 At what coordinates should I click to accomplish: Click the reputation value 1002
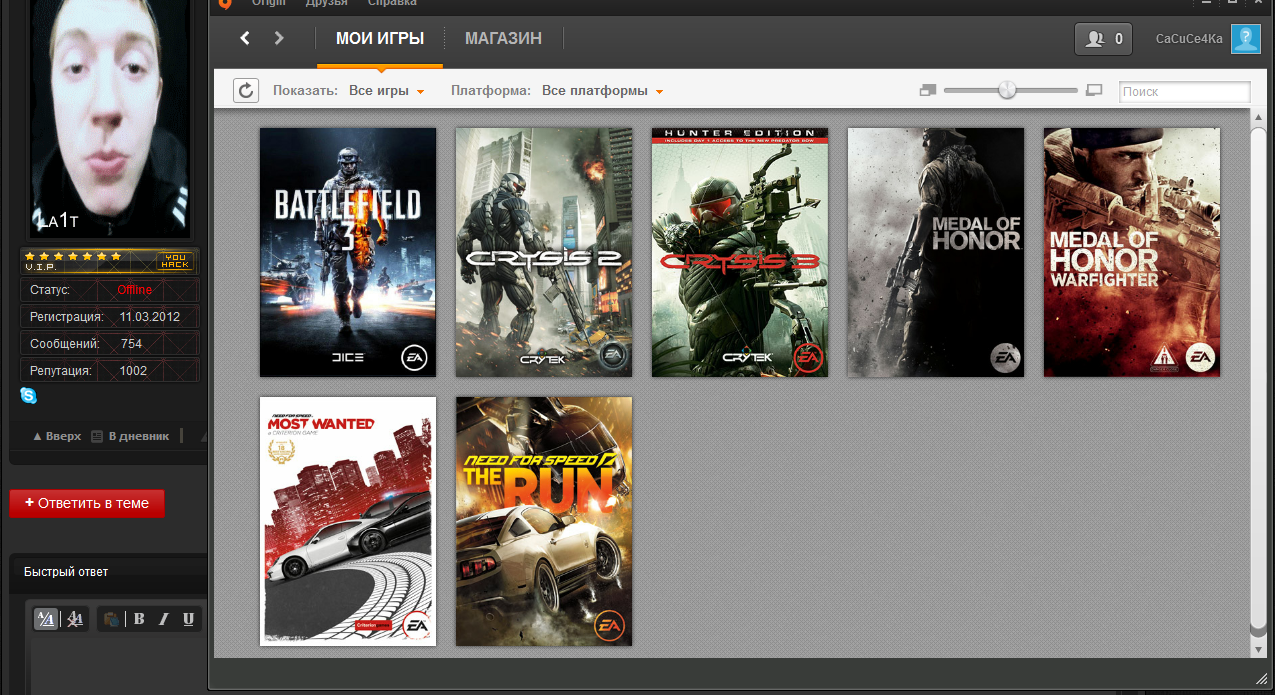(133, 371)
